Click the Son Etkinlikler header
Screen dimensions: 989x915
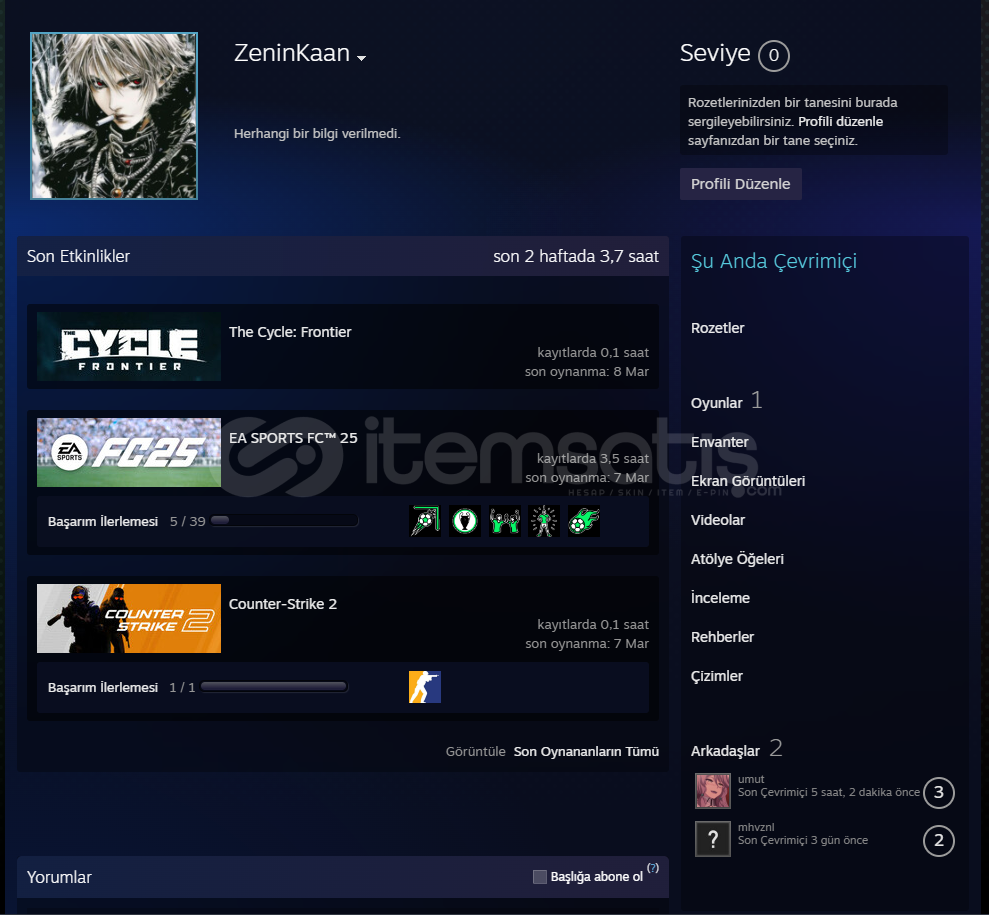click(x=78, y=257)
